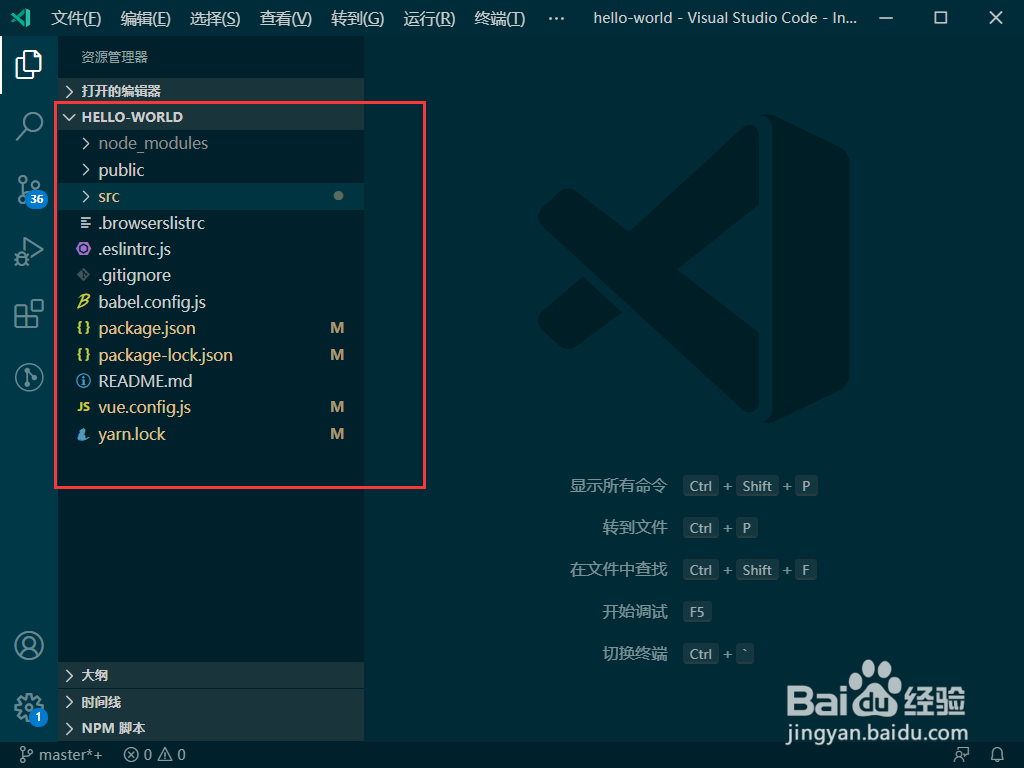Open the Git Graph activity bar icon
Viewport: 1024px width, 768px height.
click(x=29, y=377)
